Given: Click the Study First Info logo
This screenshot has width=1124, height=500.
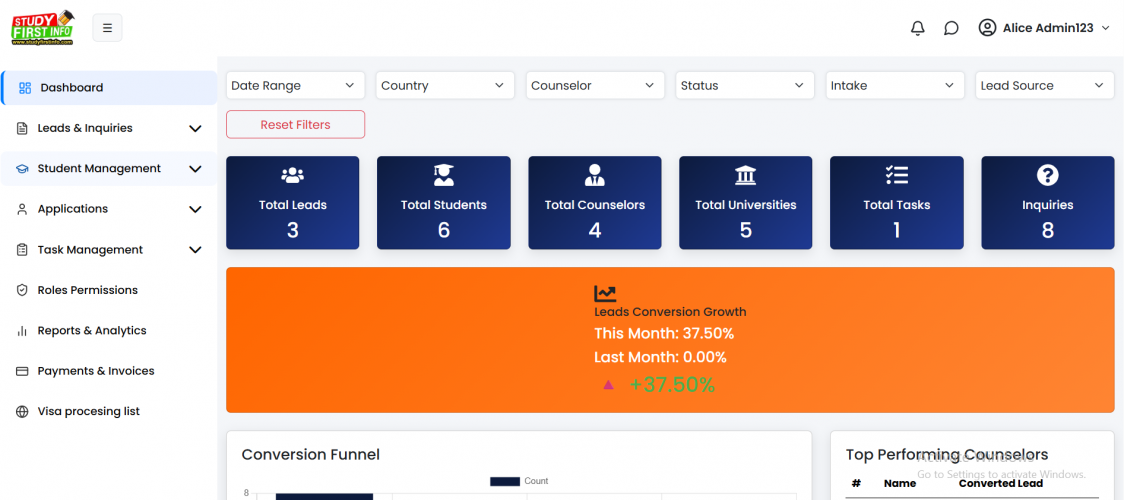Looking at the screenshot, I should (x=43, y=27).
